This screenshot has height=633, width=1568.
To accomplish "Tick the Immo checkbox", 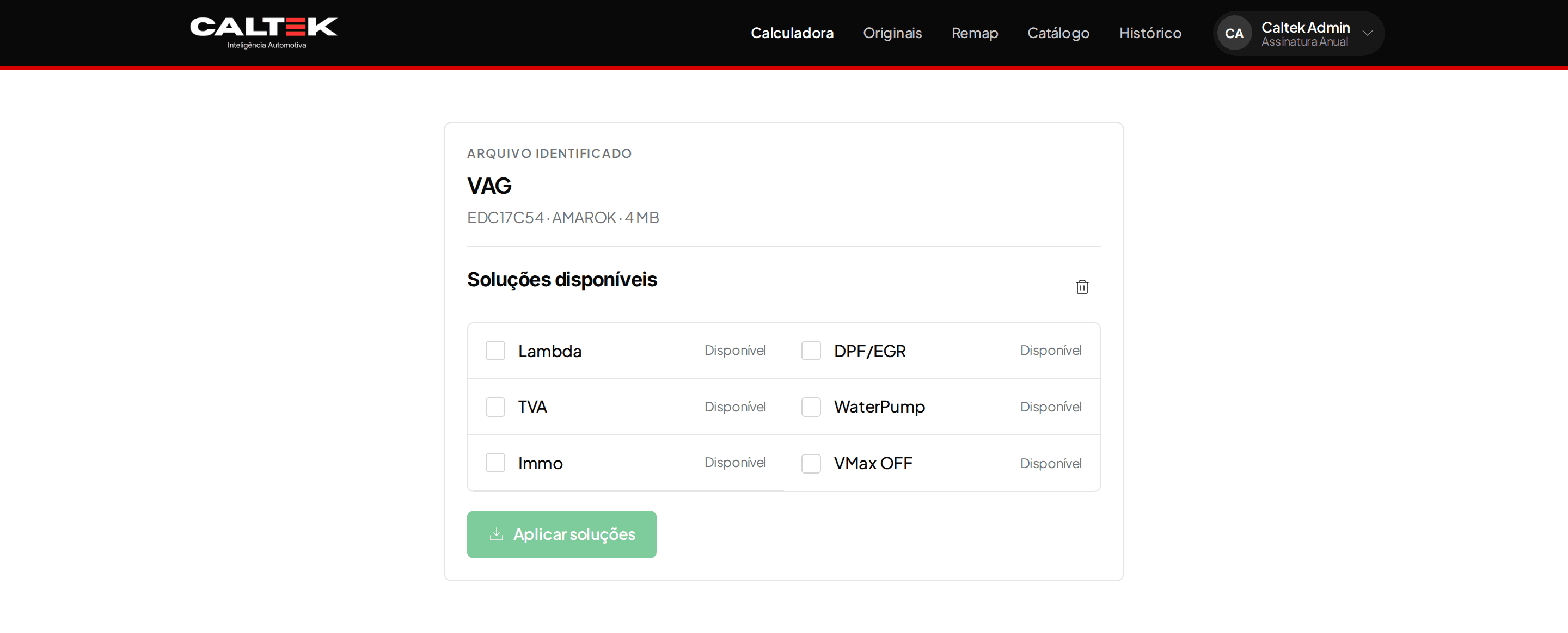I will point(495,463).
